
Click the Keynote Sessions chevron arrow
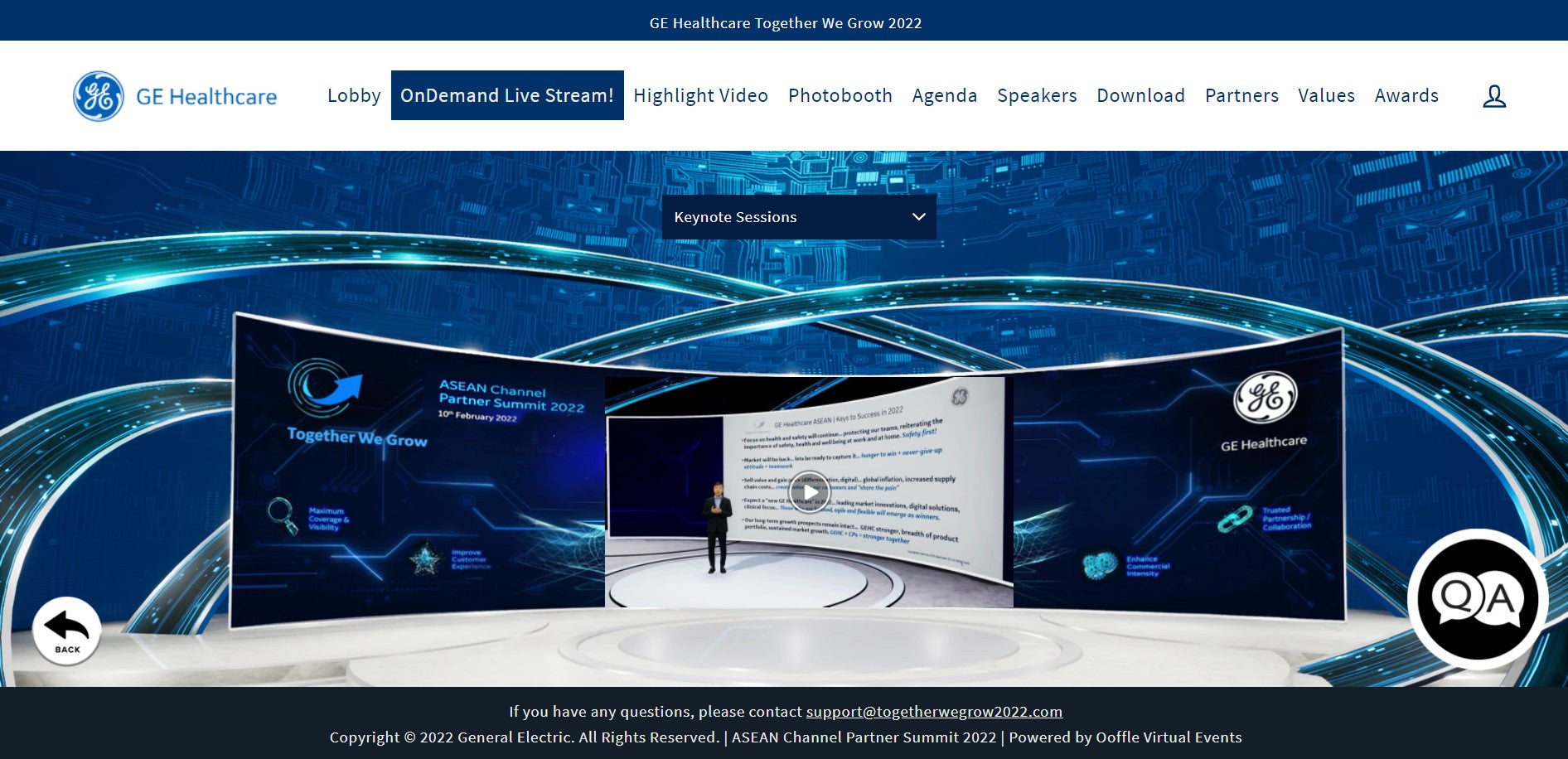(x=918, y=217)
